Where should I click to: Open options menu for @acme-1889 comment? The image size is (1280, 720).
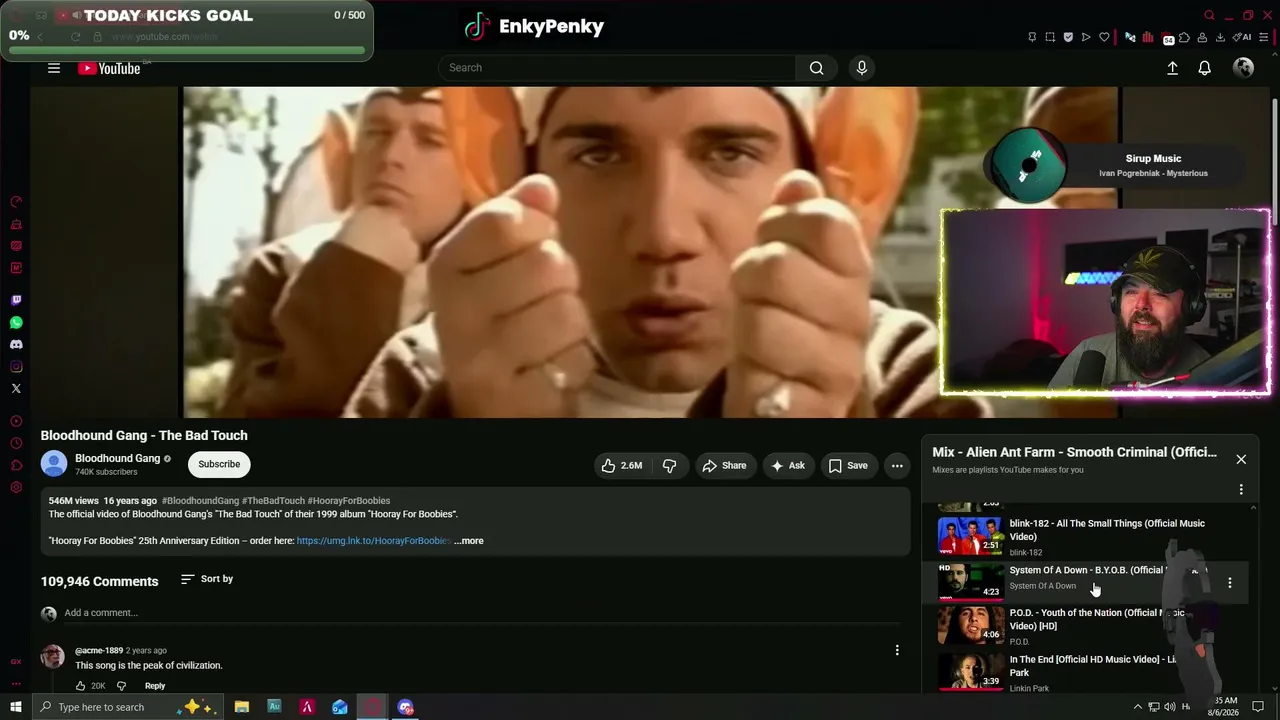coord(897,650)
